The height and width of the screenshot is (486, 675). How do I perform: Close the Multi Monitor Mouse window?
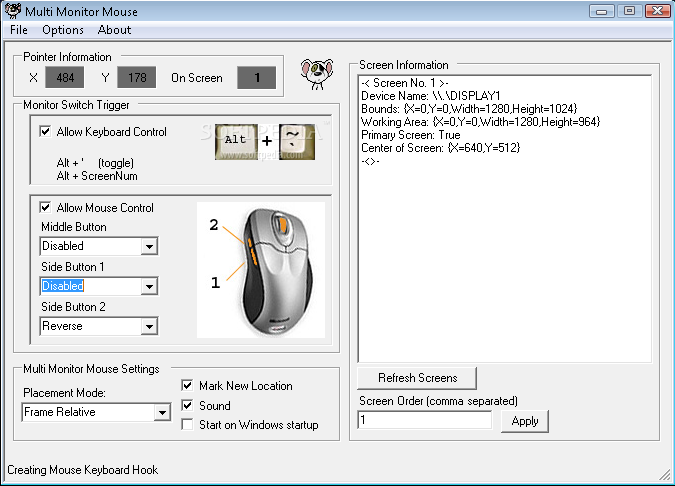pos(657,11)
